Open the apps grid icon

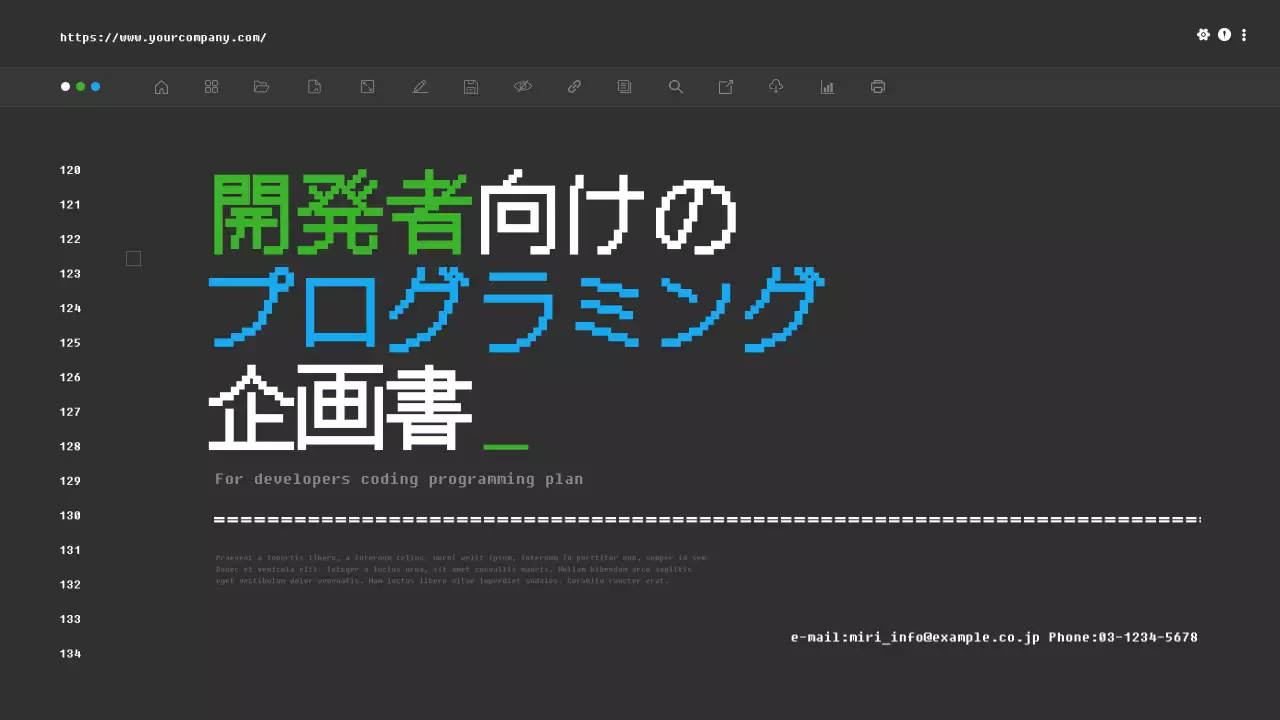(x=211, y=87)
